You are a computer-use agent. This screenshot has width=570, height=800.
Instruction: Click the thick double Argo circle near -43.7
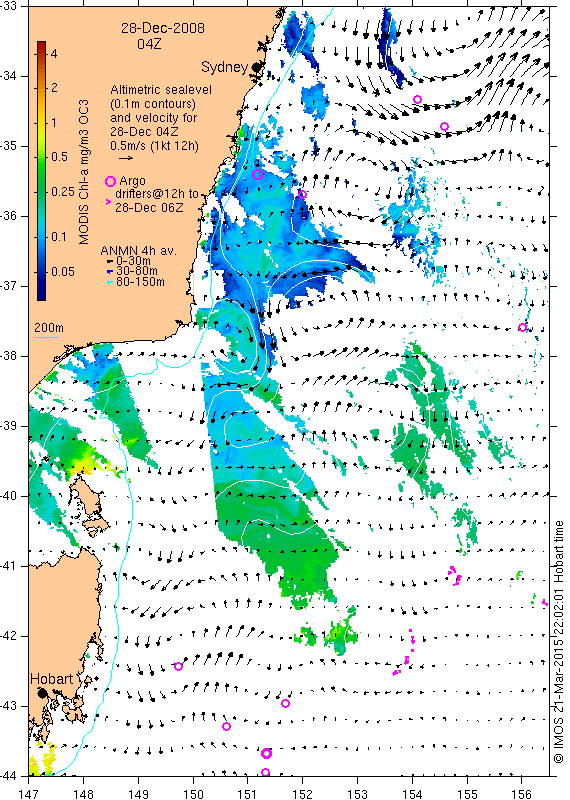[x=266, y=754]
